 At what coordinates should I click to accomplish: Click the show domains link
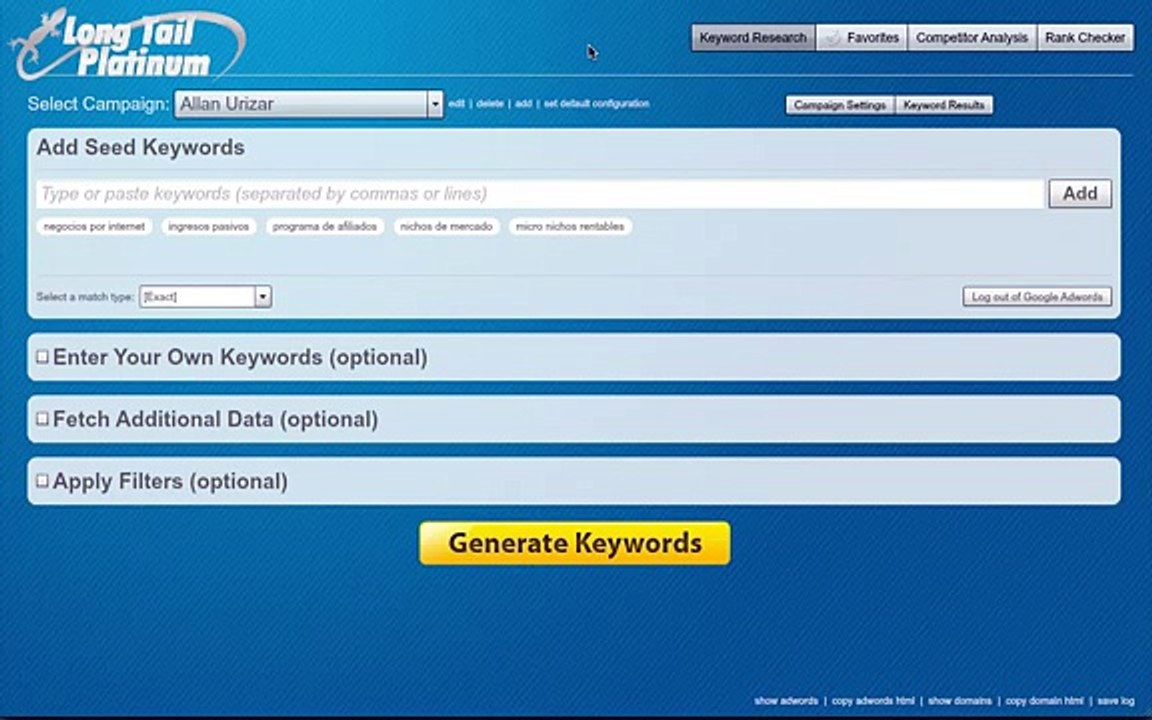click(x=960, y=701)
